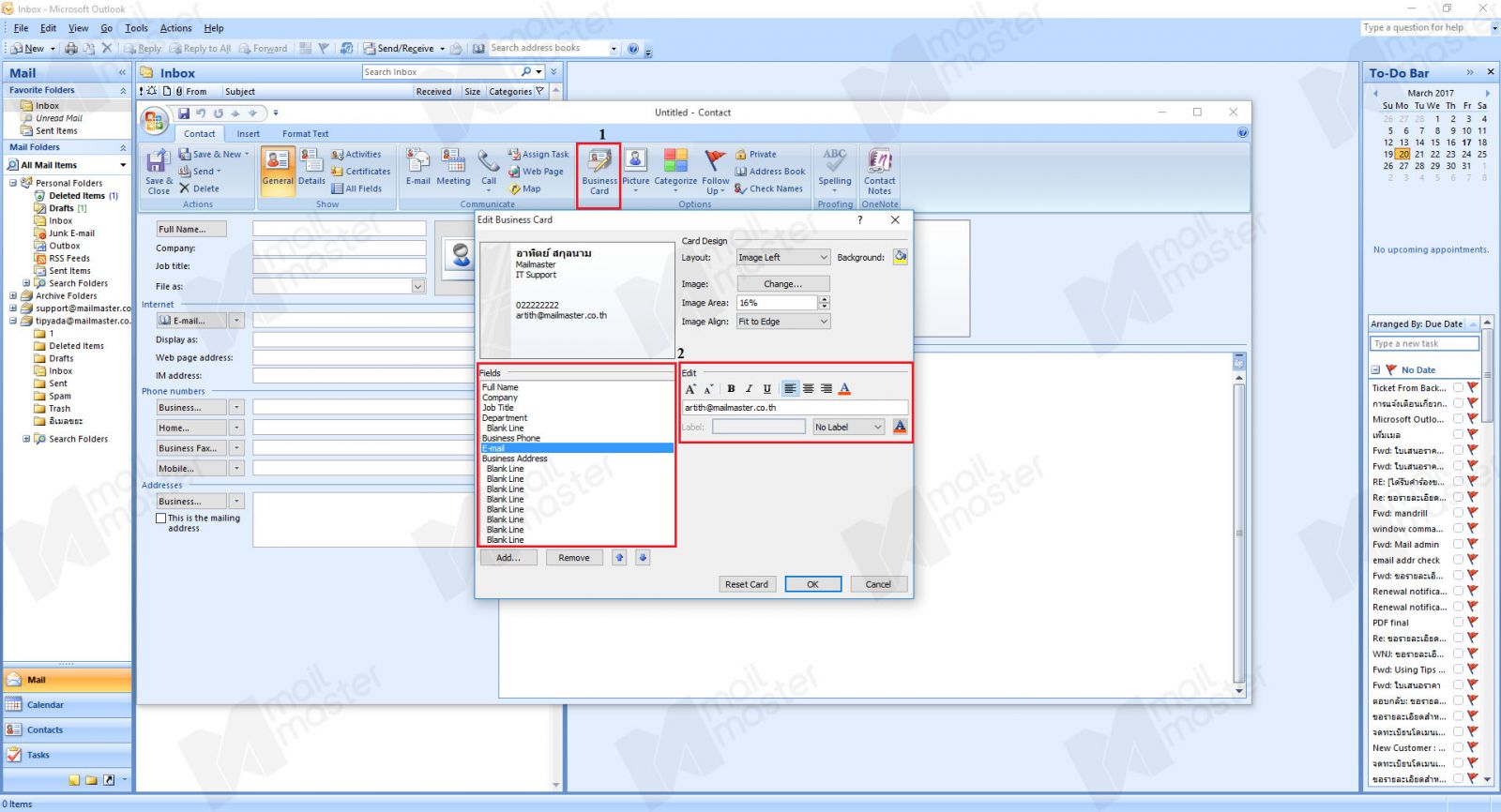Open the E-mail field type dropdown arrow

236,321
